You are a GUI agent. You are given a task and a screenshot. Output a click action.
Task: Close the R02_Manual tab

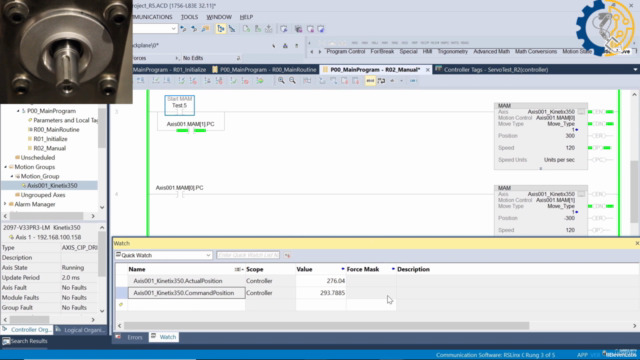pos(427,70)
